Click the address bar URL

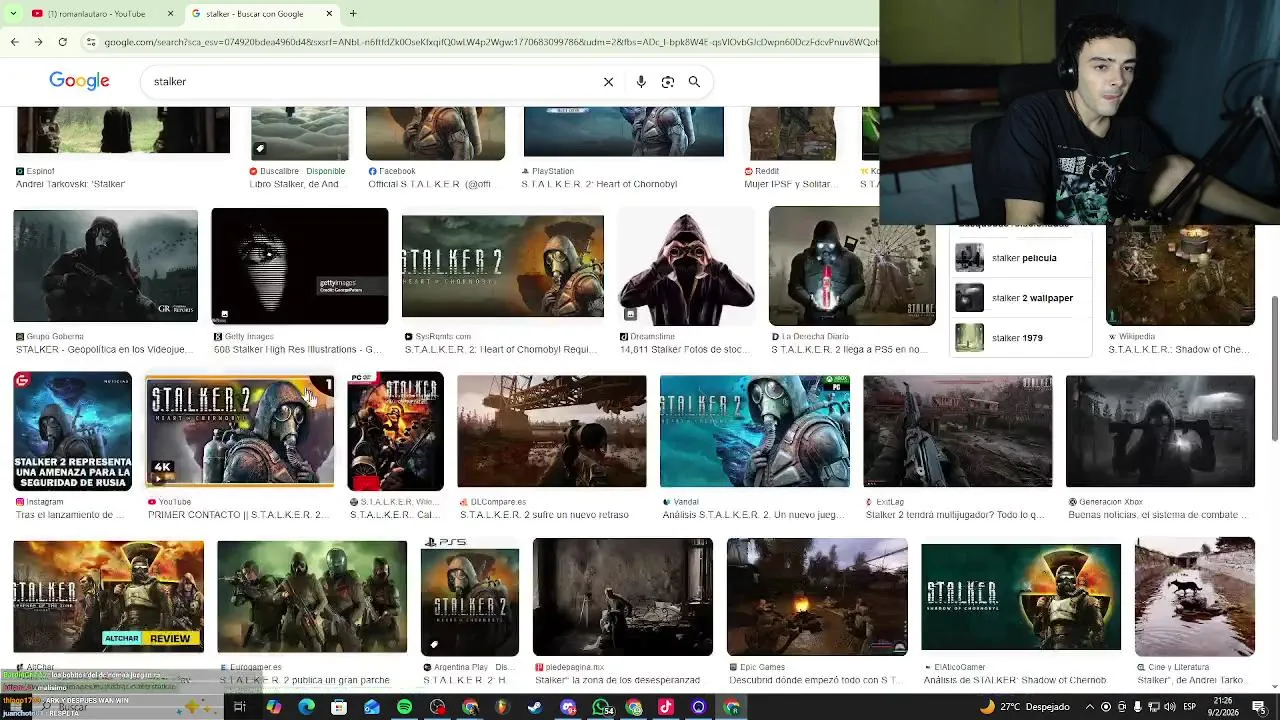click(x=490, y=42)
